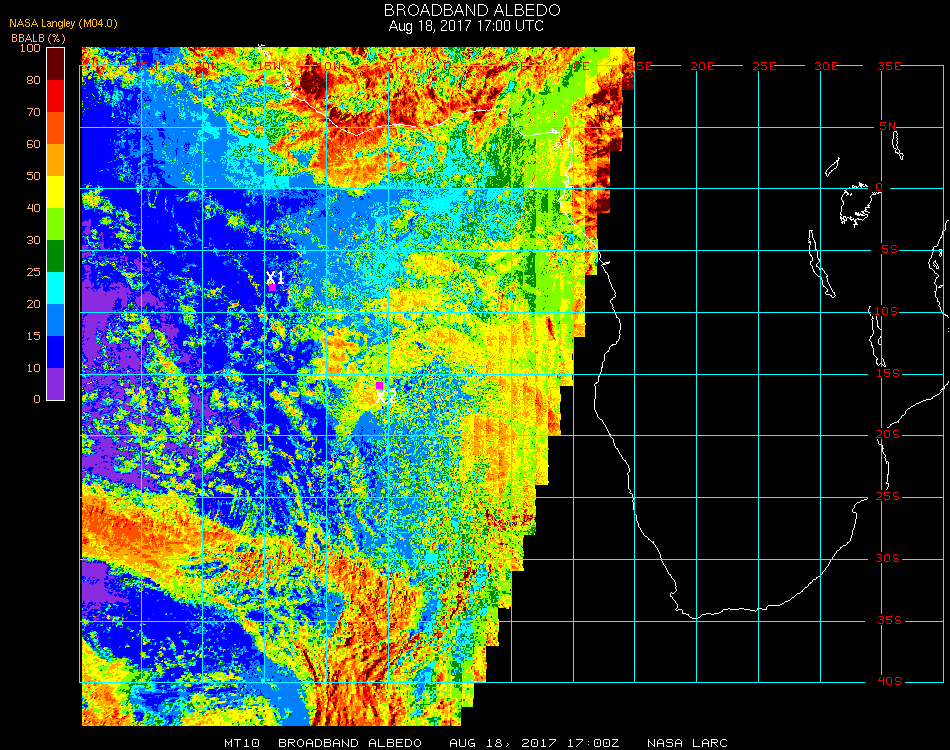Click the 40S latitude label
Image resolution: width=950 pixels, height=750 pixels.
(x=890, y=682)
